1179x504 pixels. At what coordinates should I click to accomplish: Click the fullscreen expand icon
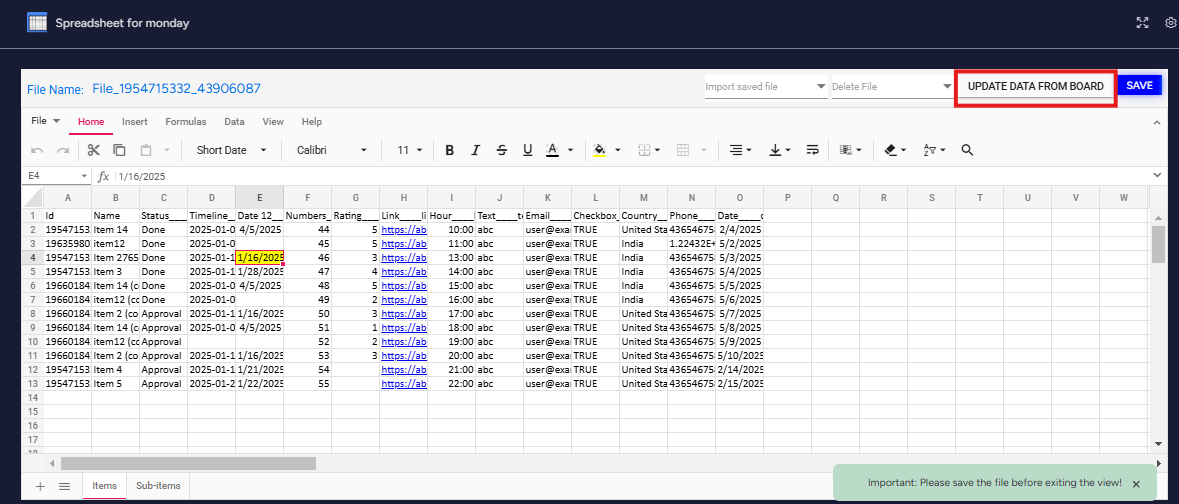tap(1142, 23)
